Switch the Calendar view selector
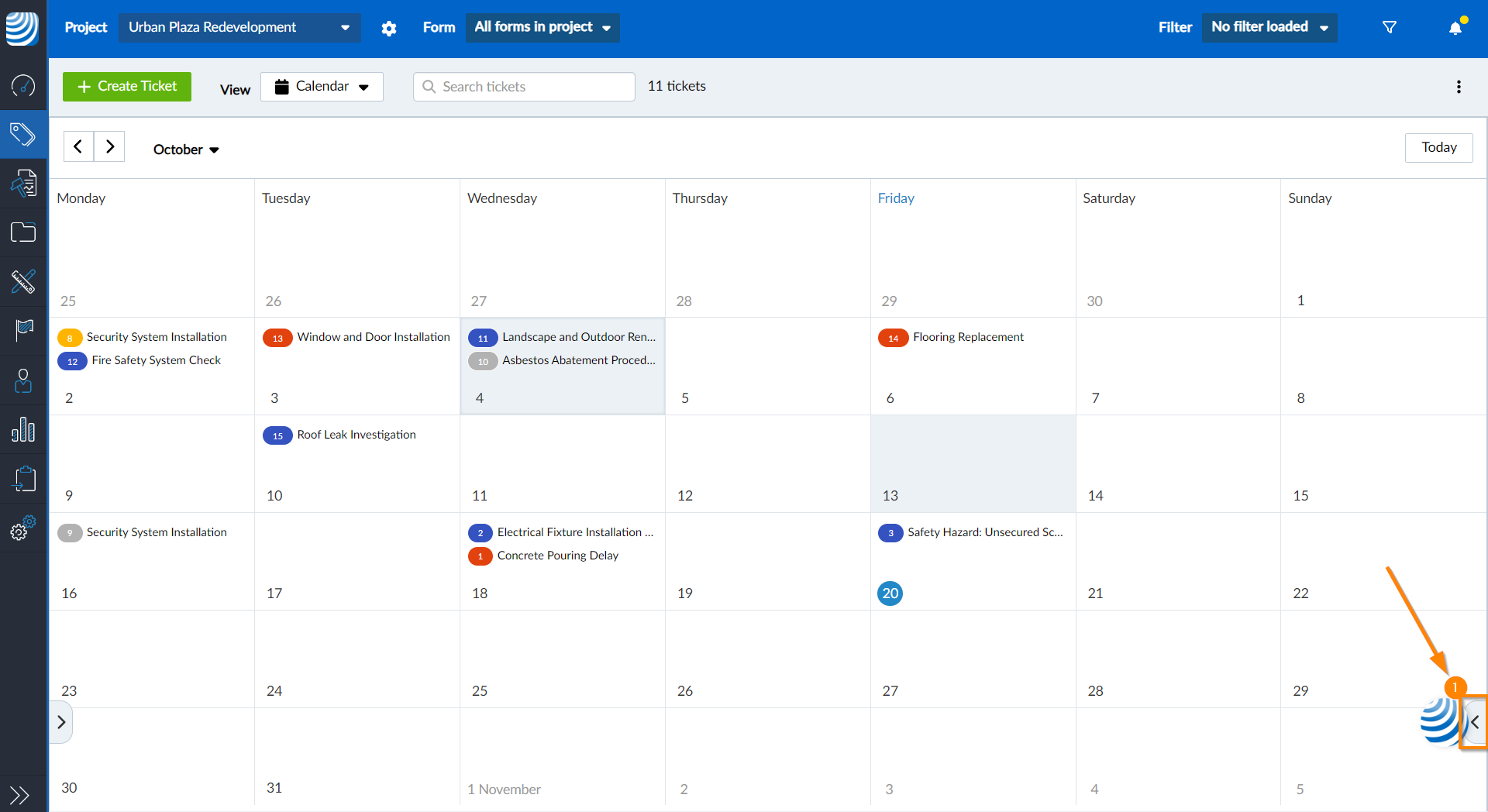Viewport: 1488px width, 812px height. point(322,86)
